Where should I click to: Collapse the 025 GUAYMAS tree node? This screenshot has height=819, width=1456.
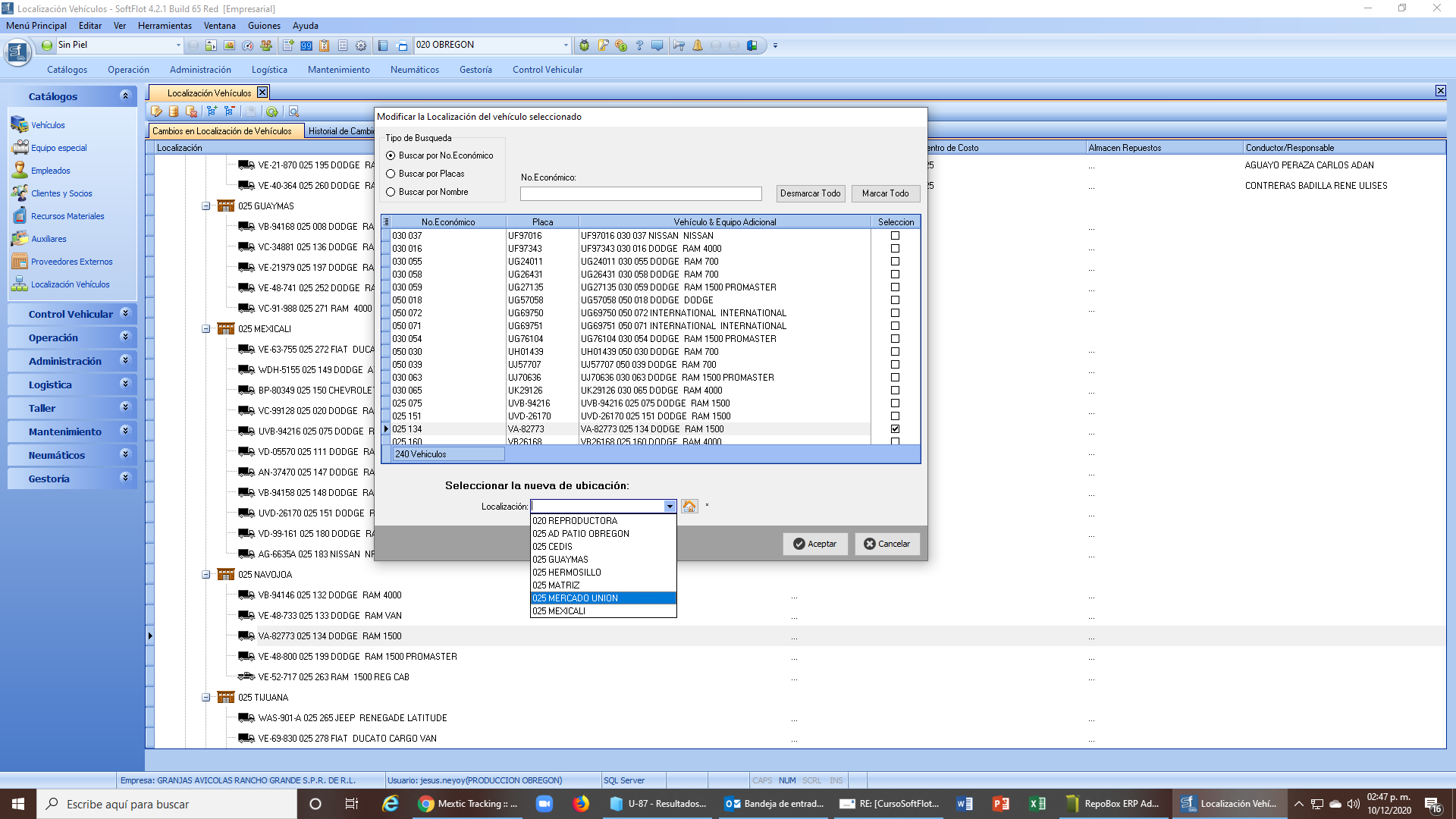tap(206, 206)
